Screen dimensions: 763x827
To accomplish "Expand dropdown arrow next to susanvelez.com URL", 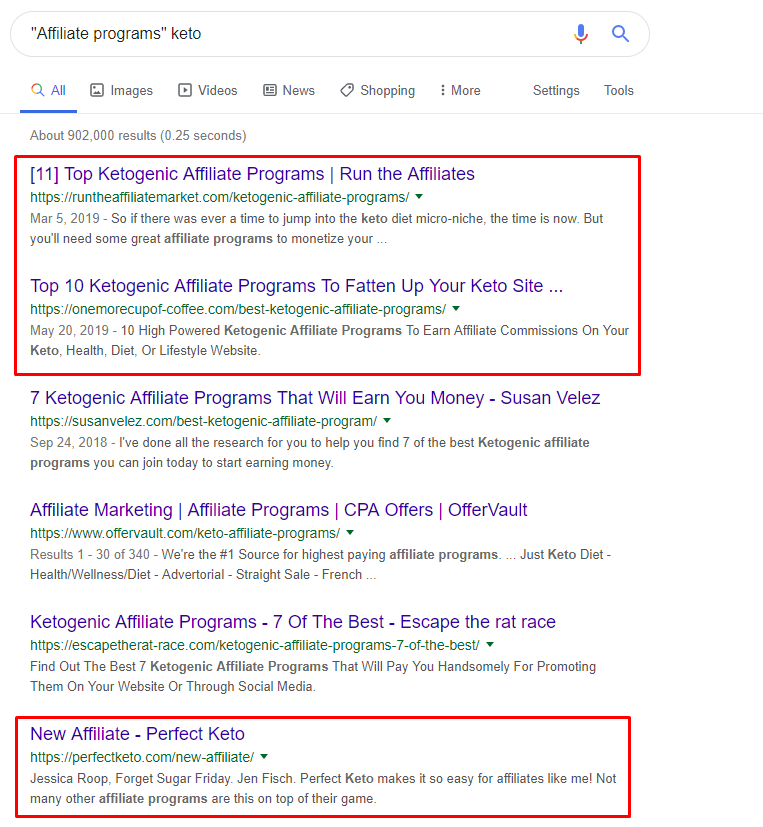I will 387,420.
